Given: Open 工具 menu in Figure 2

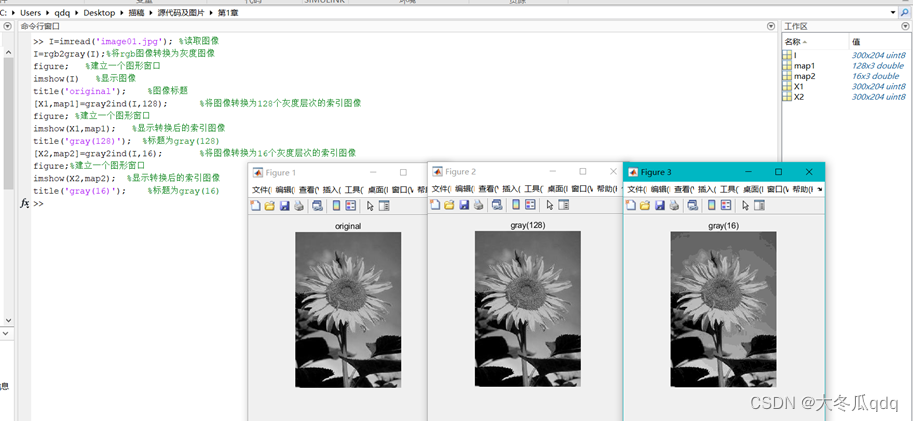Looking at the screenshot, I should pos(533,189).
